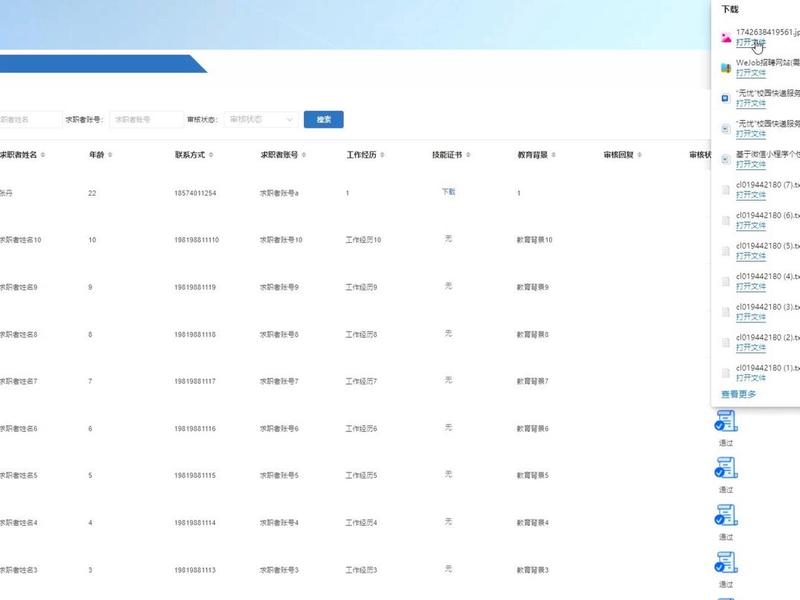
Task: Click the 教育背景 column header
Action: pos(533,155)
